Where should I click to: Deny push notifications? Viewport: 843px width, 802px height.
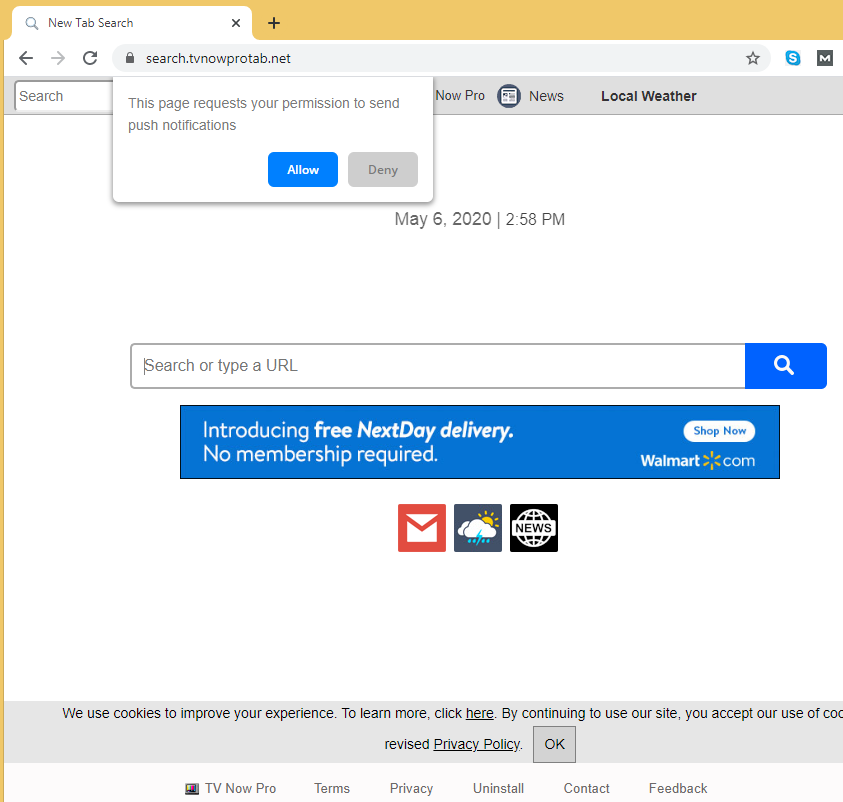click(x=382, y=170)
